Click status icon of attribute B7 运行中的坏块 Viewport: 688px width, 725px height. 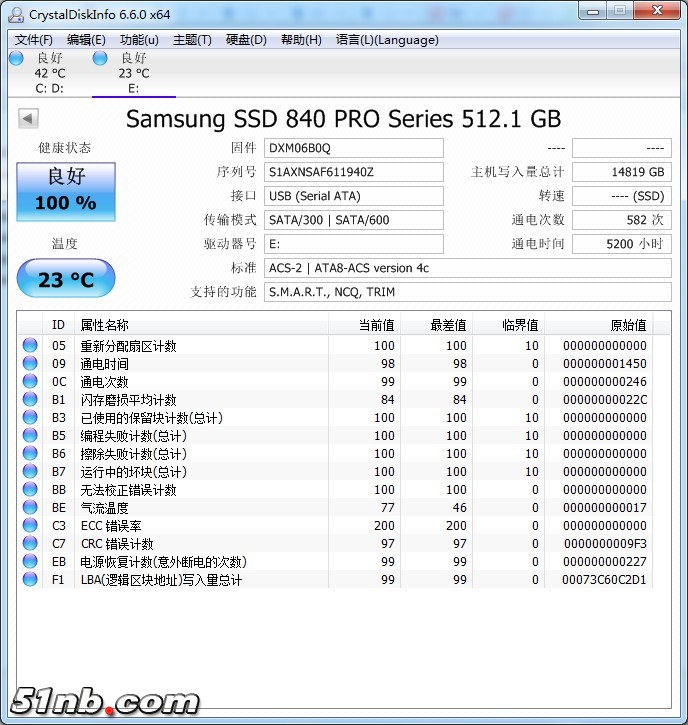30,471
